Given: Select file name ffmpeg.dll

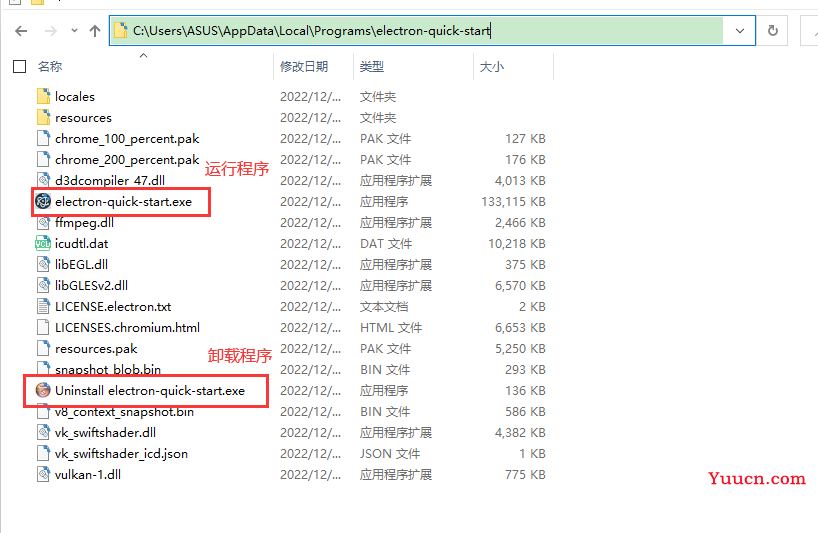Looking at the screenshot, I should point(84,223).
